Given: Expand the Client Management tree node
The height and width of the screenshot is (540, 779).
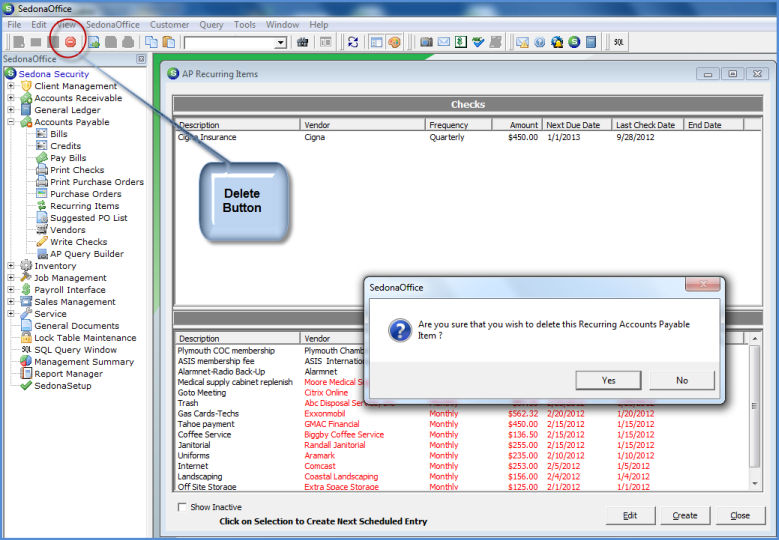Looking at the screenshot, I should (x=11, y=86).
